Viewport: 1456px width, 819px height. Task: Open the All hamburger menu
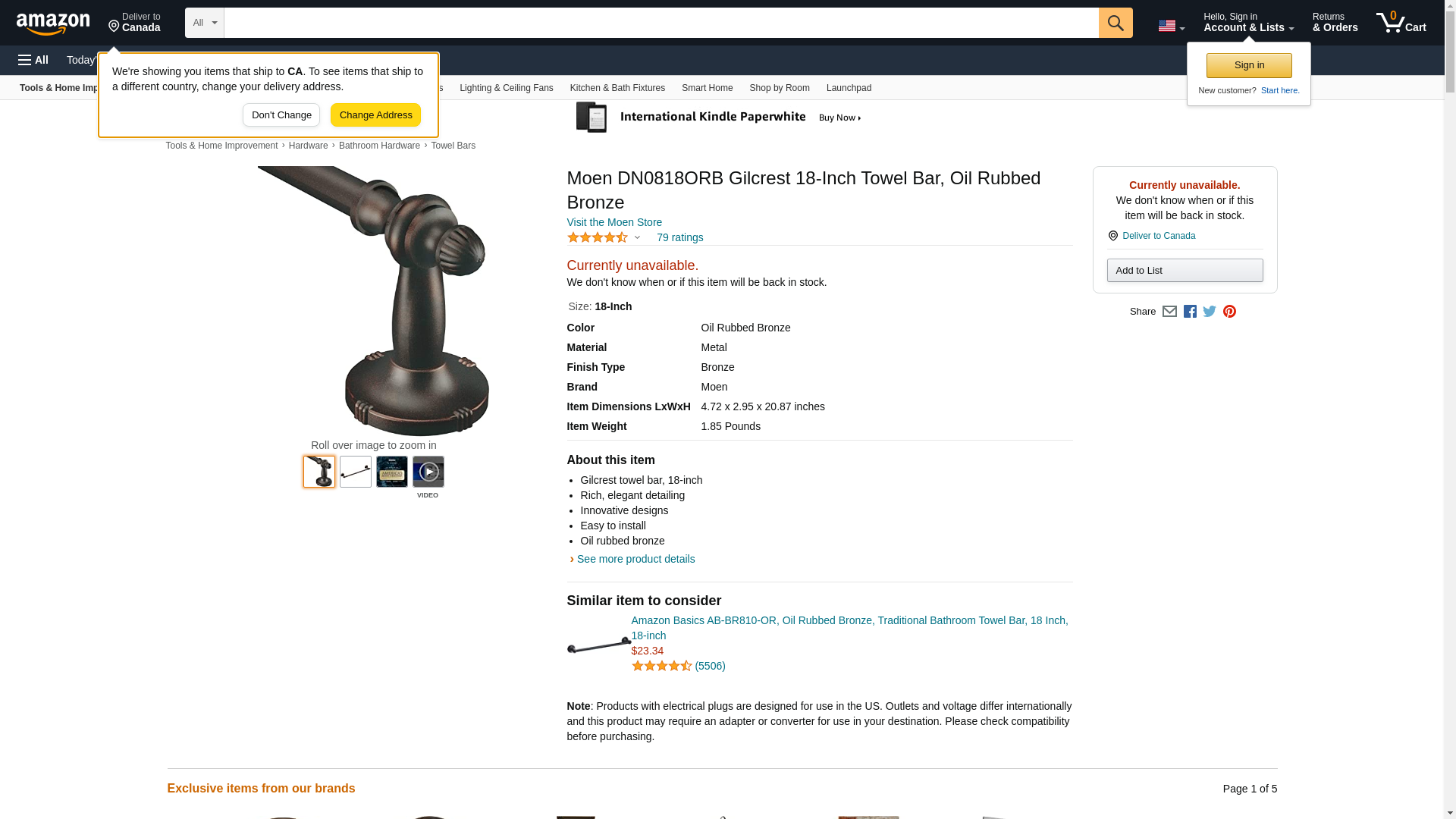tap(33, 60)
